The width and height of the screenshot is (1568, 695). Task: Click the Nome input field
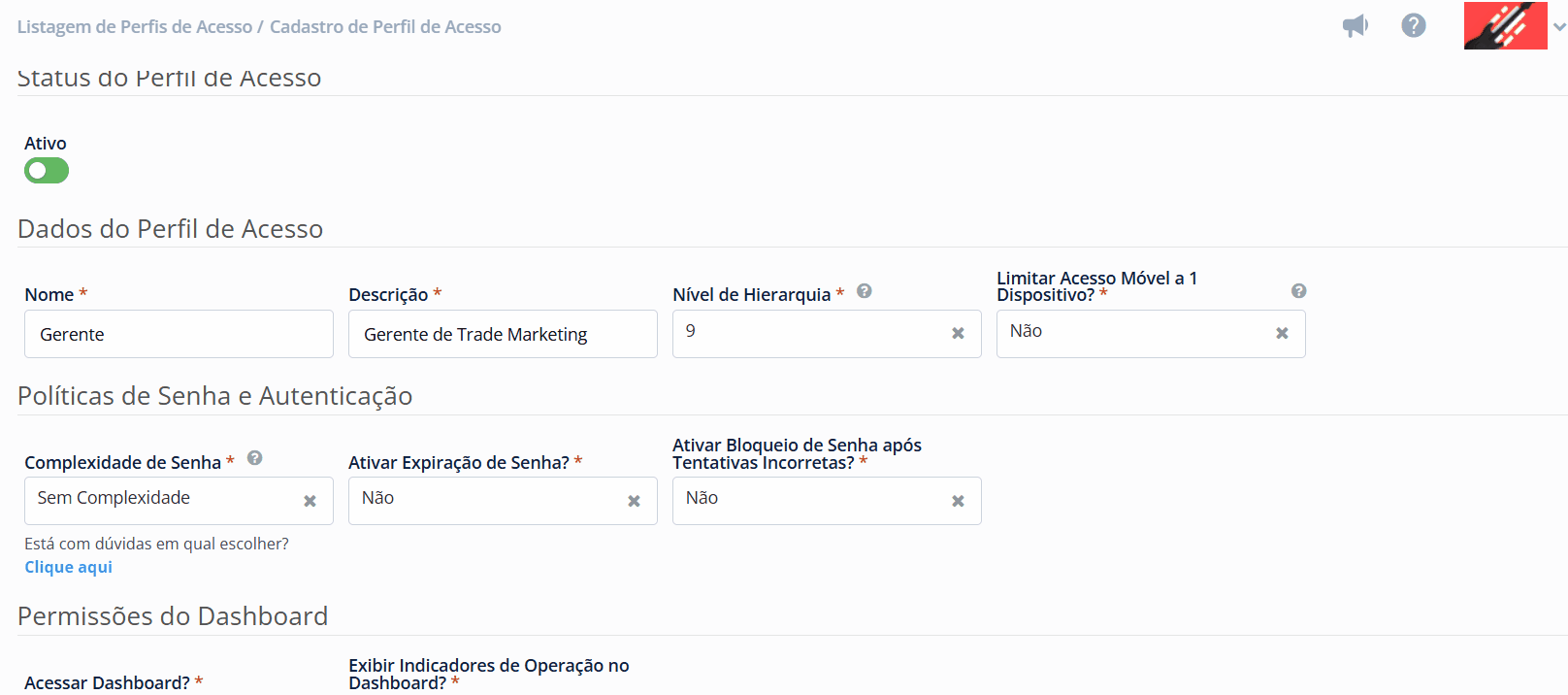179,334
